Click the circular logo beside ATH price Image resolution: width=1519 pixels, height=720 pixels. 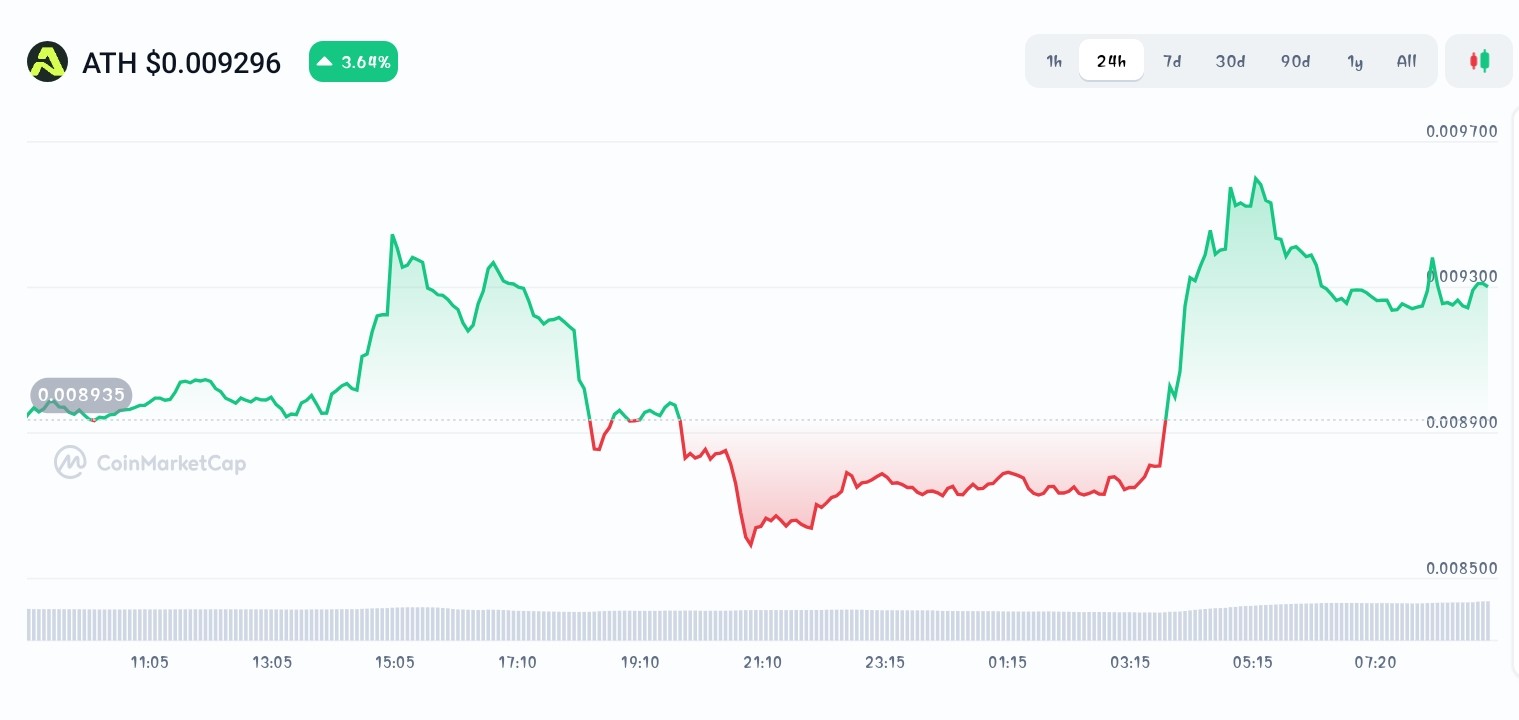(x=47, y=61)
